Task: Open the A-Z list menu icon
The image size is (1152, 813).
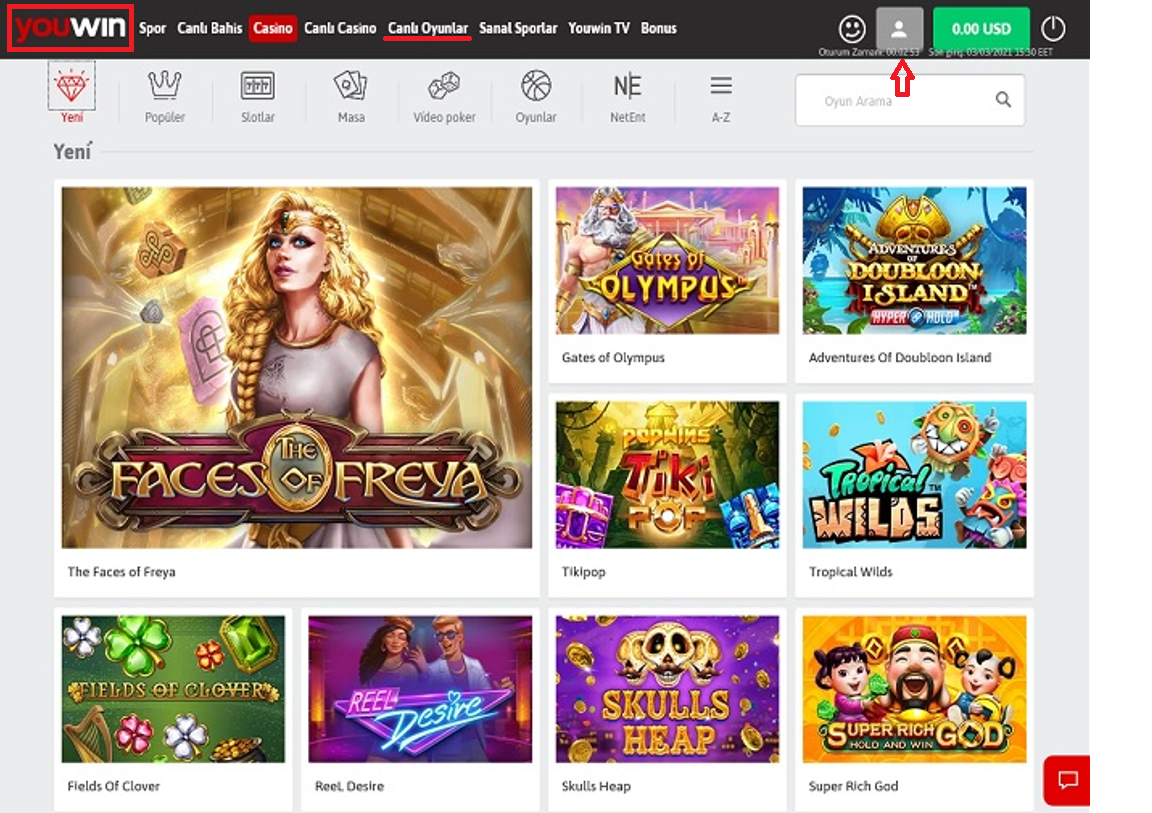Action: click(x=721, y=86)
